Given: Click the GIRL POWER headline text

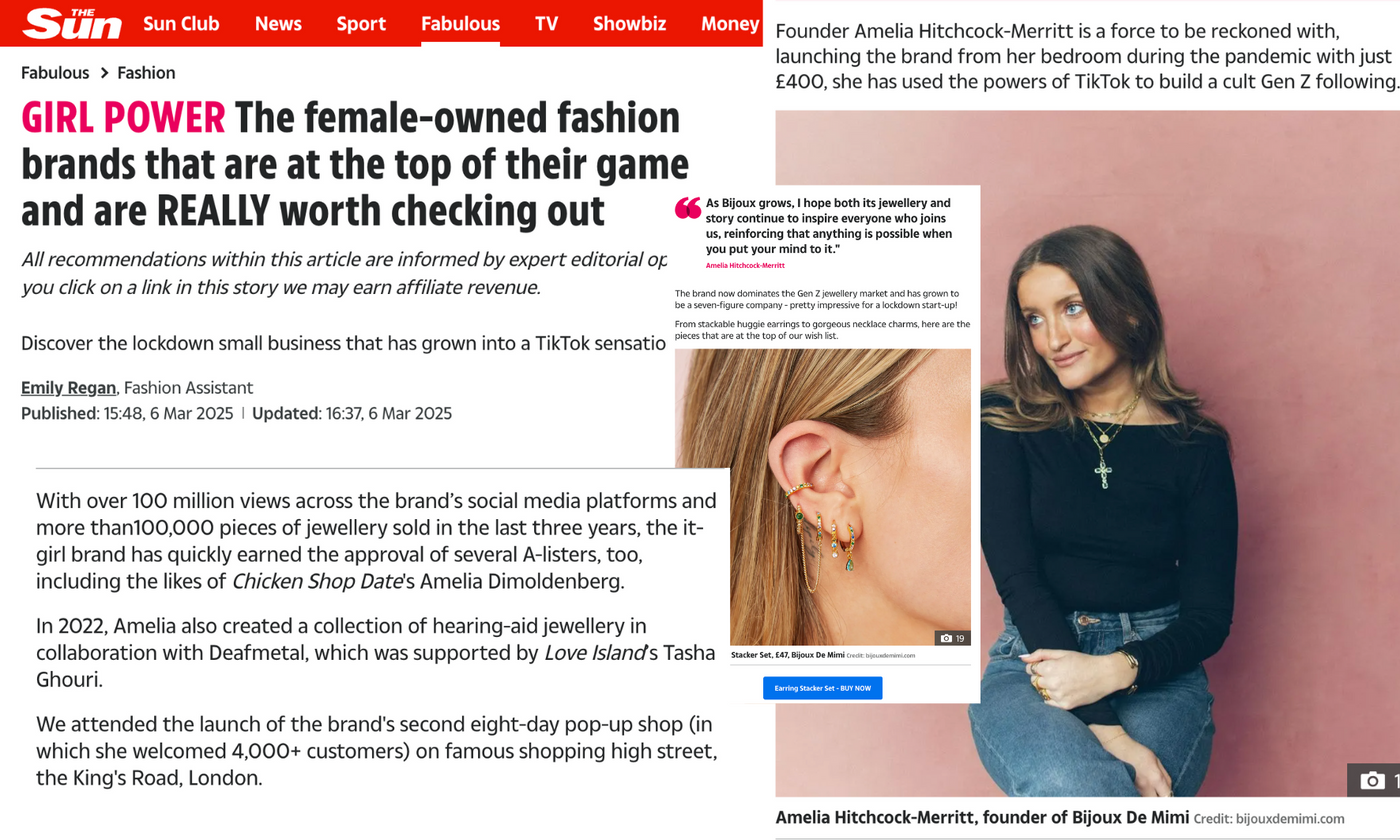Looking at the screenshot, I should (123, 119).
